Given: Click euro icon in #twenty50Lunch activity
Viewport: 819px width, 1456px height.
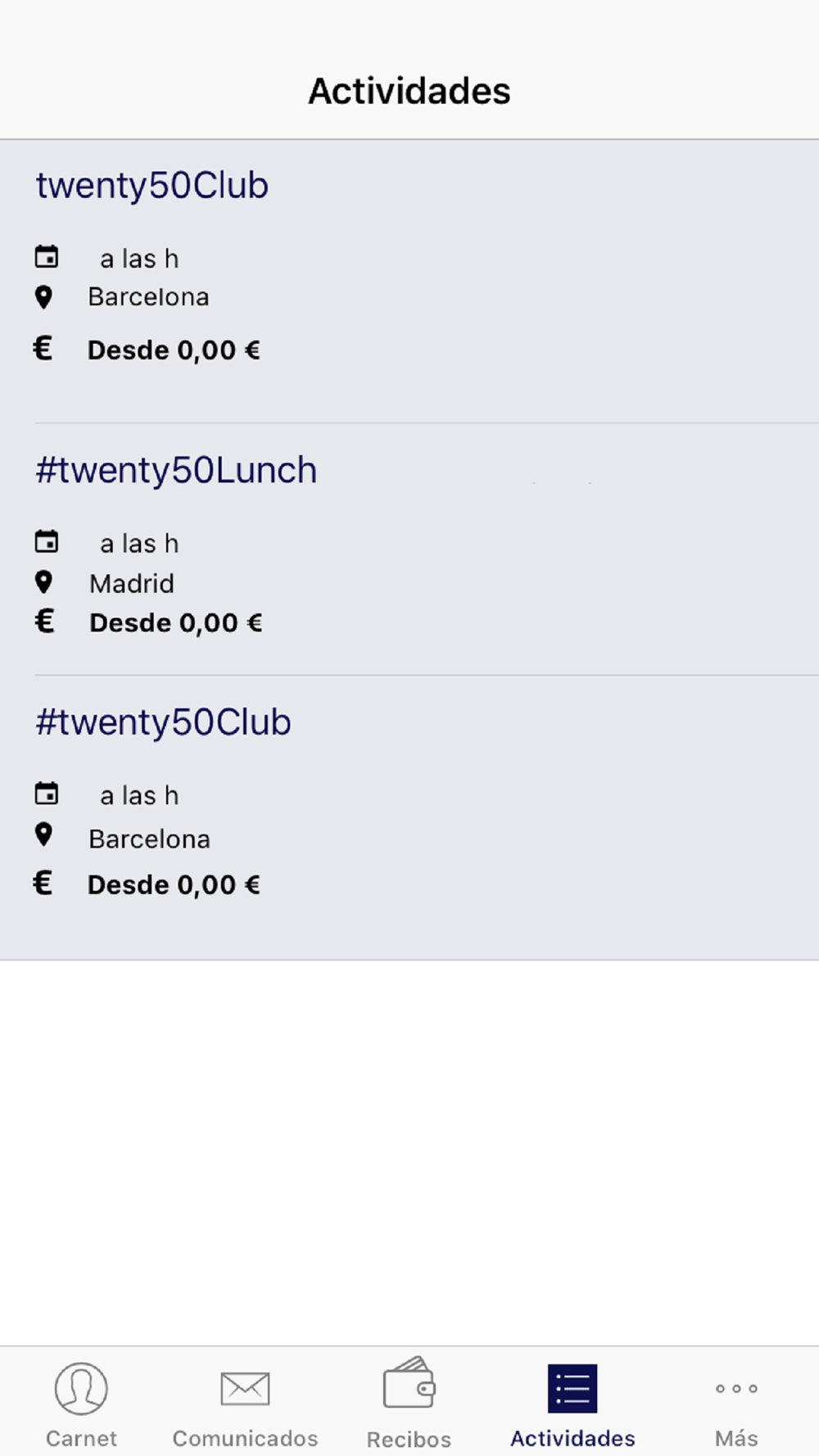Looking at the screenshot, I should (44, 621).
